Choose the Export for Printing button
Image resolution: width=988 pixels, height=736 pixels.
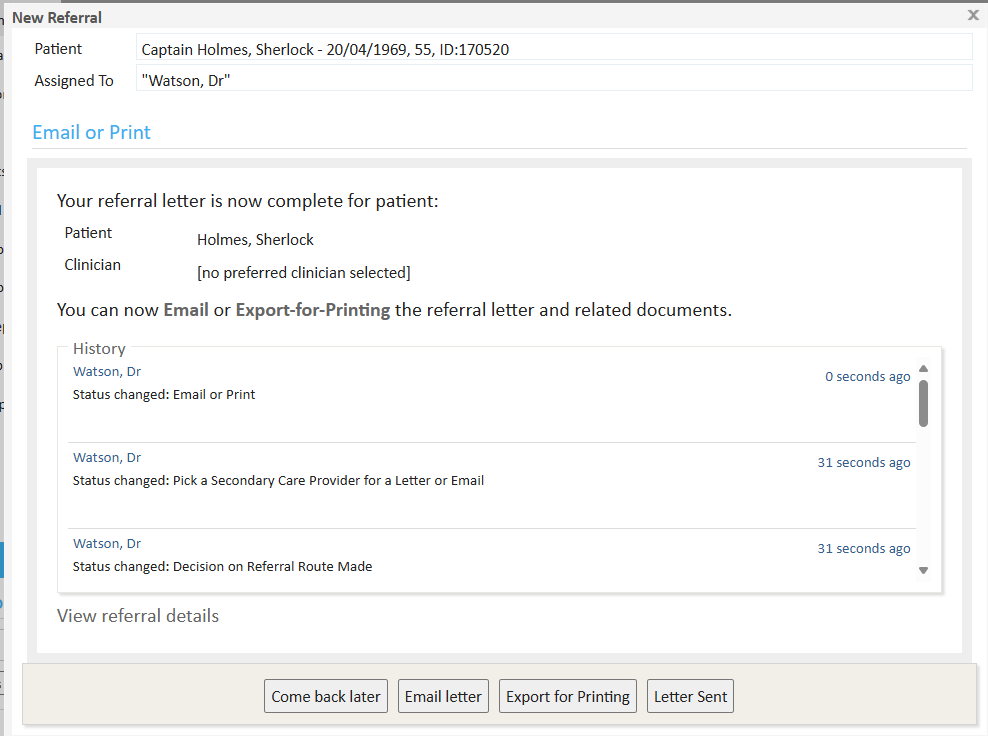point(568,696)
